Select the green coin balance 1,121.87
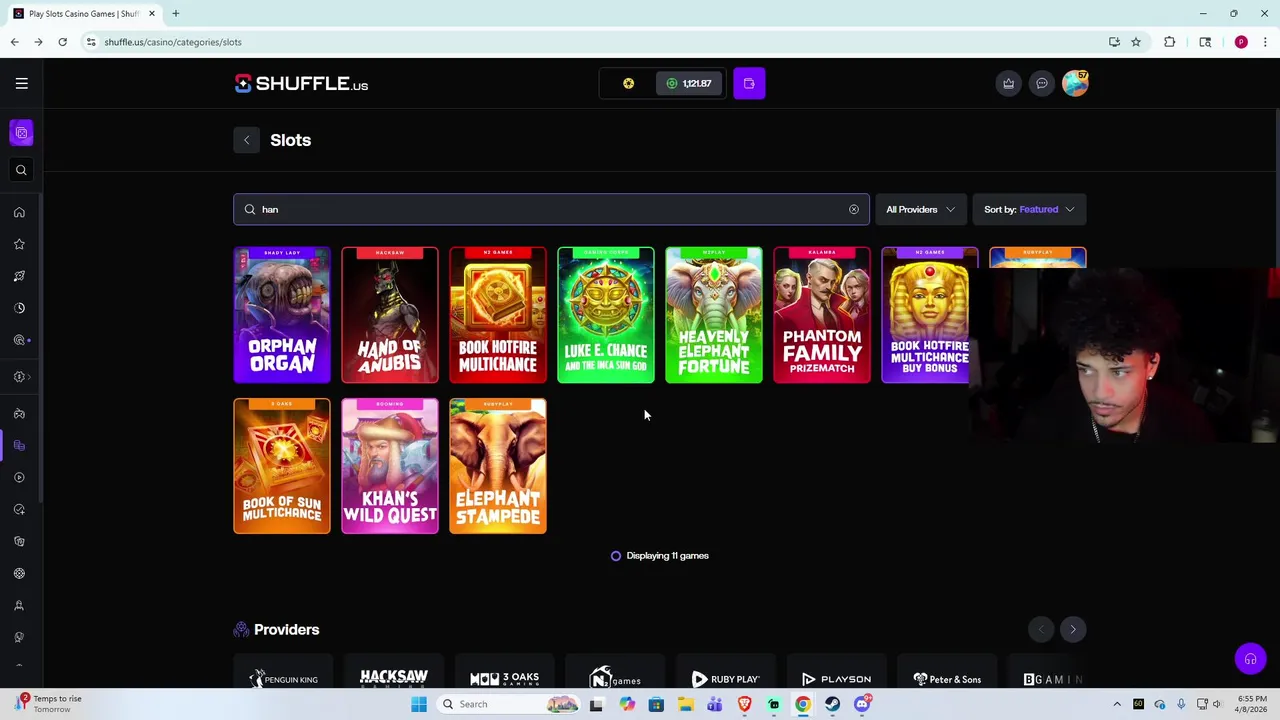 690,84
